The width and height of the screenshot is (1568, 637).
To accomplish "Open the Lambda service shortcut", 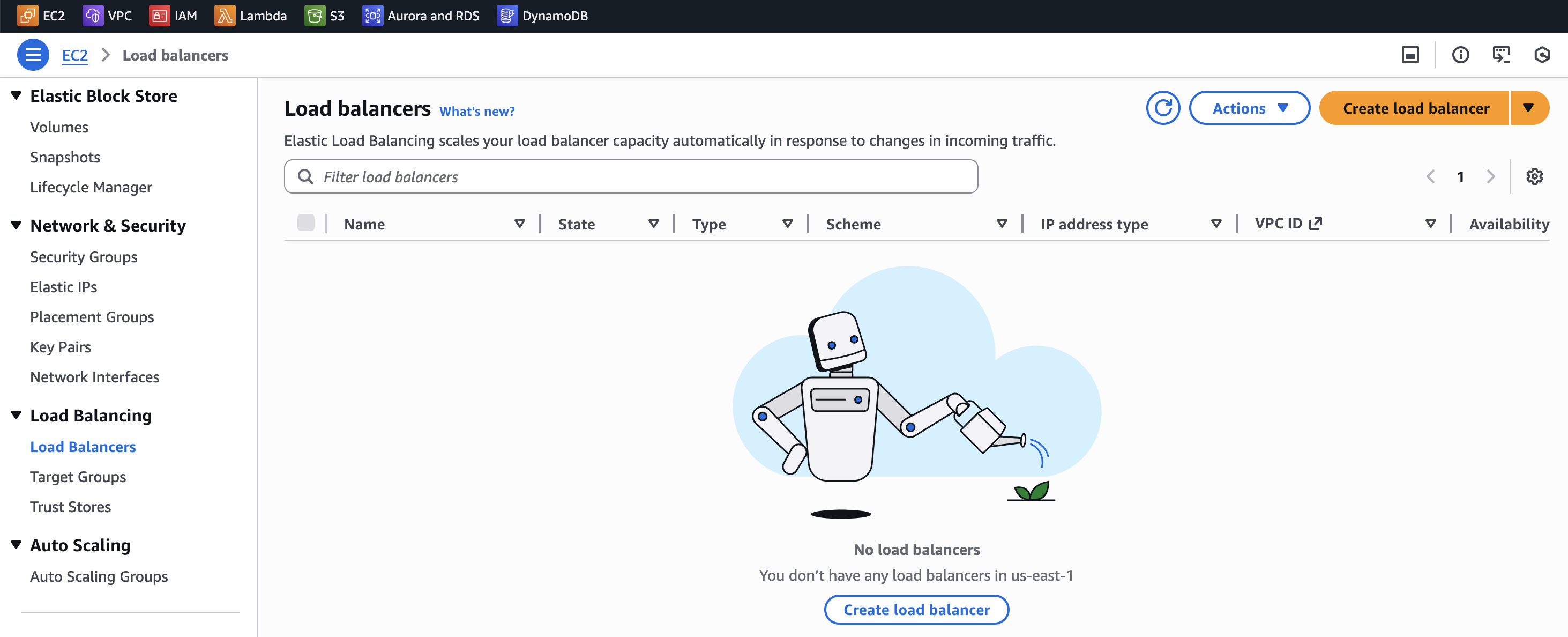I will (x=251, y=16).
